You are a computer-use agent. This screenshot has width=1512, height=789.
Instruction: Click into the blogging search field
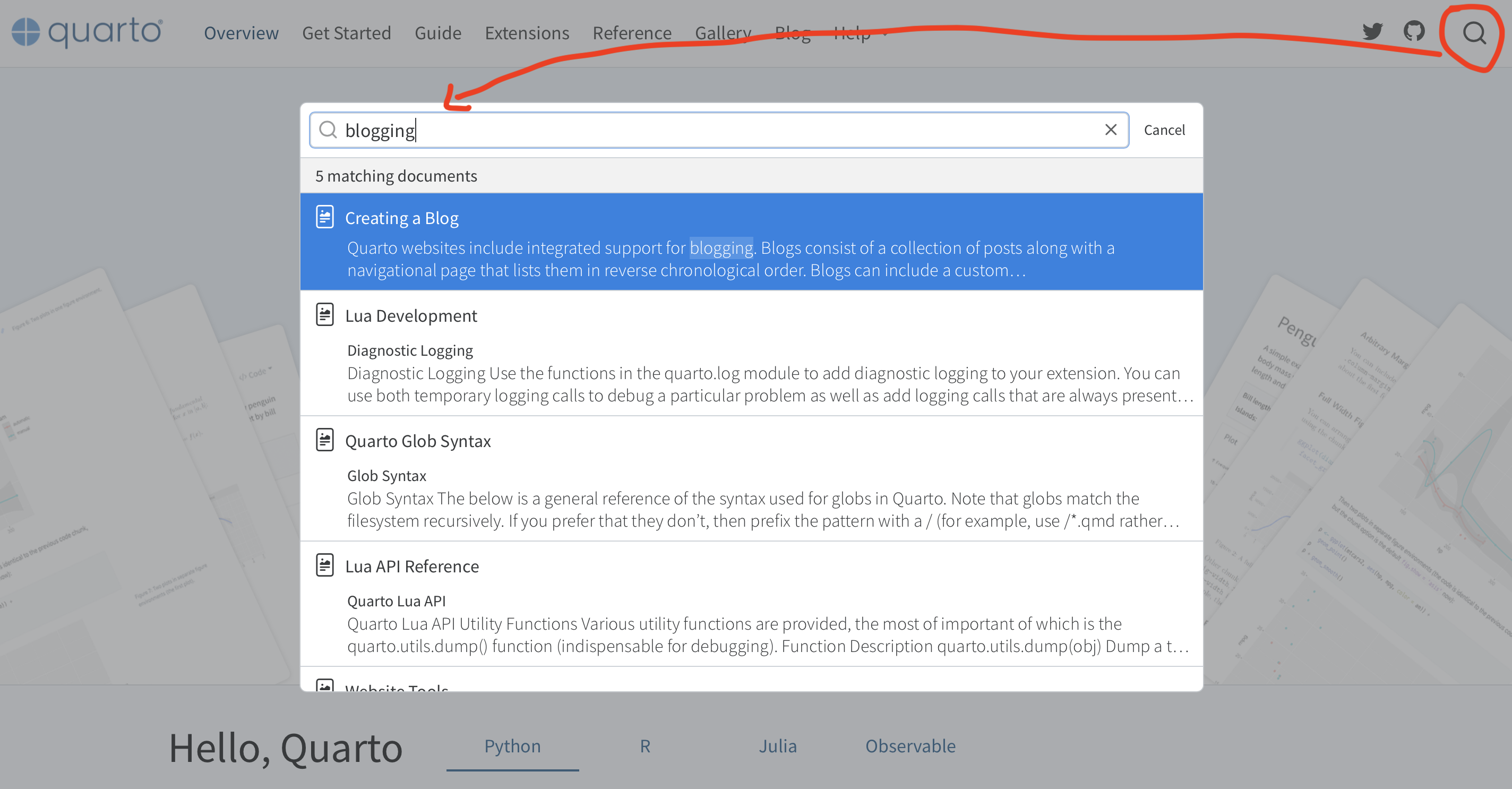(x=705, y=130)
